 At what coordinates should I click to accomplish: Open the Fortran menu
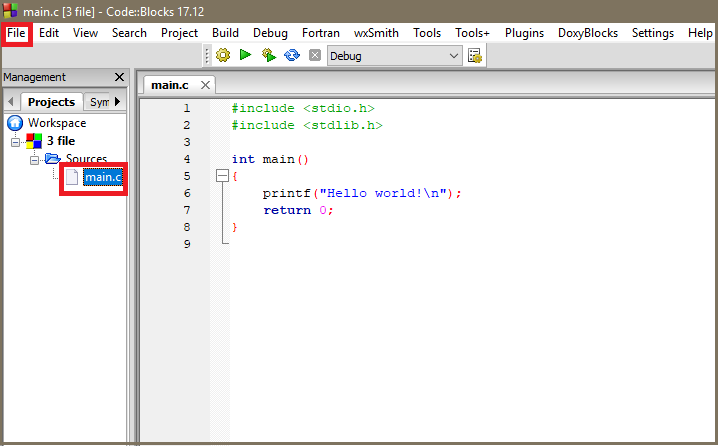(x=321, y=33)
